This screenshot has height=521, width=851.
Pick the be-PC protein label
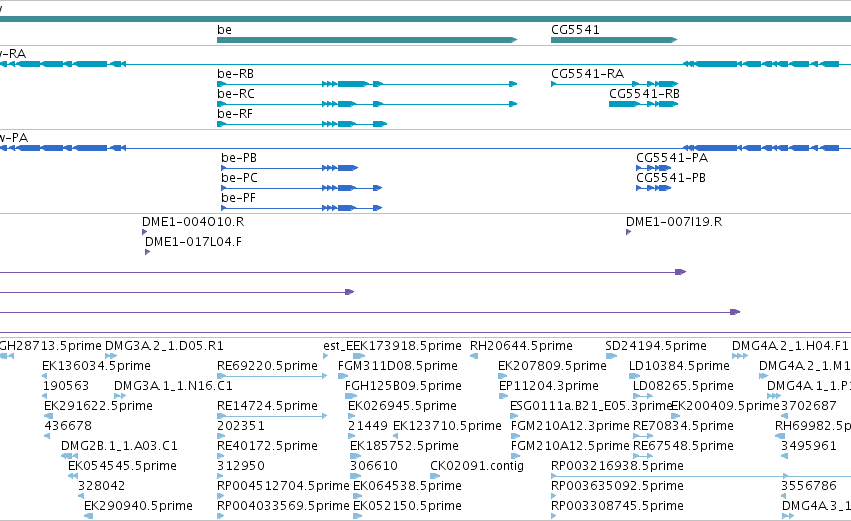(x=239, y=178)
